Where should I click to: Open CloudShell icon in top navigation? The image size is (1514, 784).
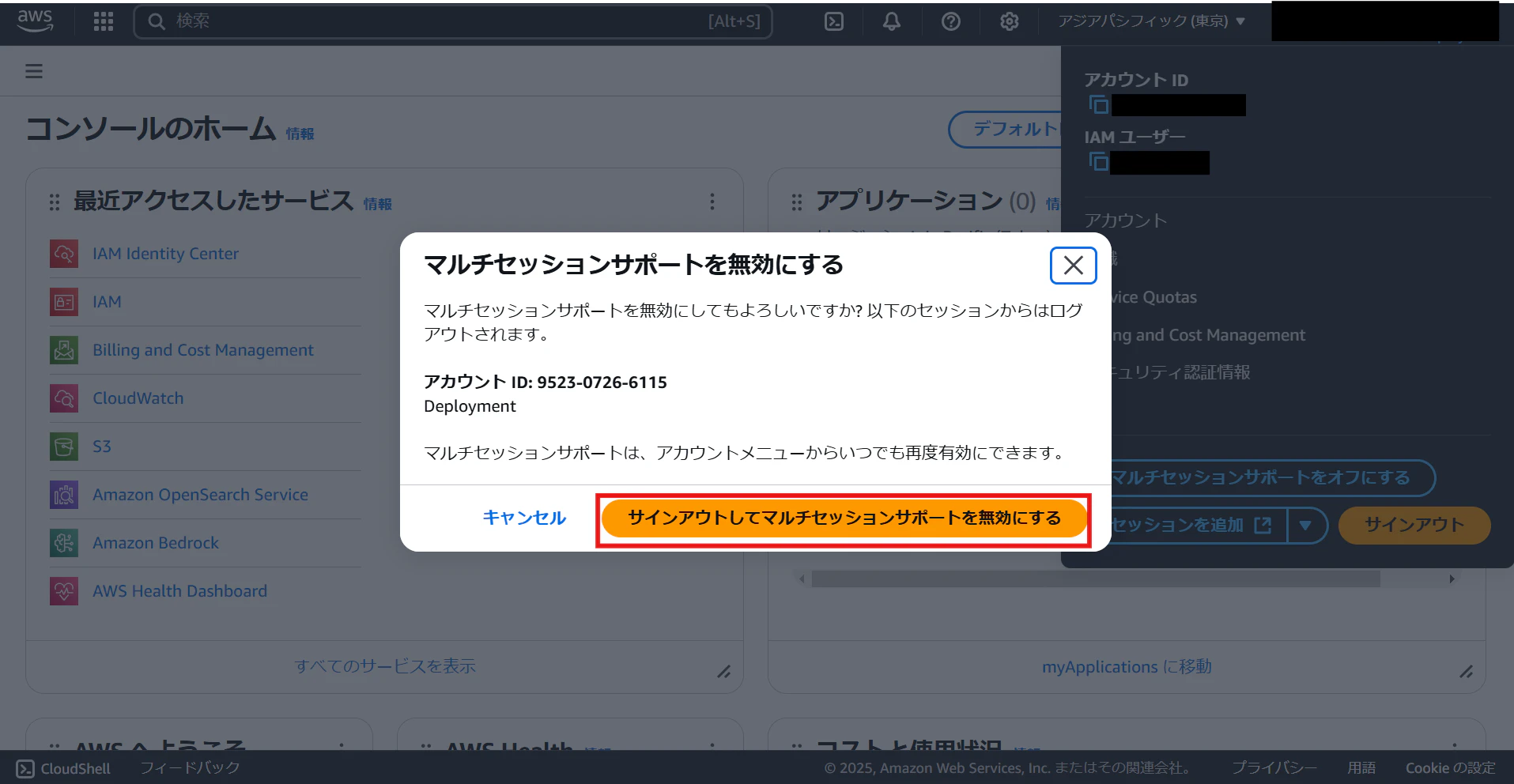pos(834,21)
